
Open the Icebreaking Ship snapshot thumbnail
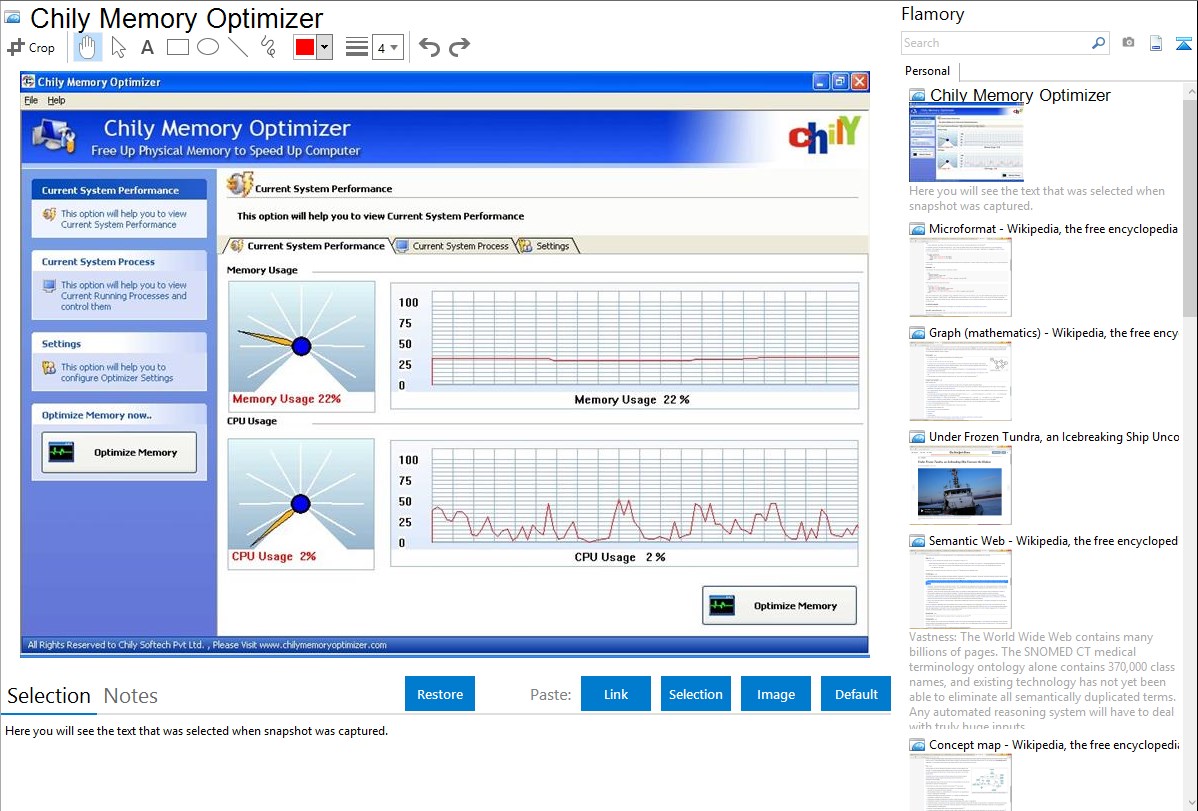tap(960, 485)
